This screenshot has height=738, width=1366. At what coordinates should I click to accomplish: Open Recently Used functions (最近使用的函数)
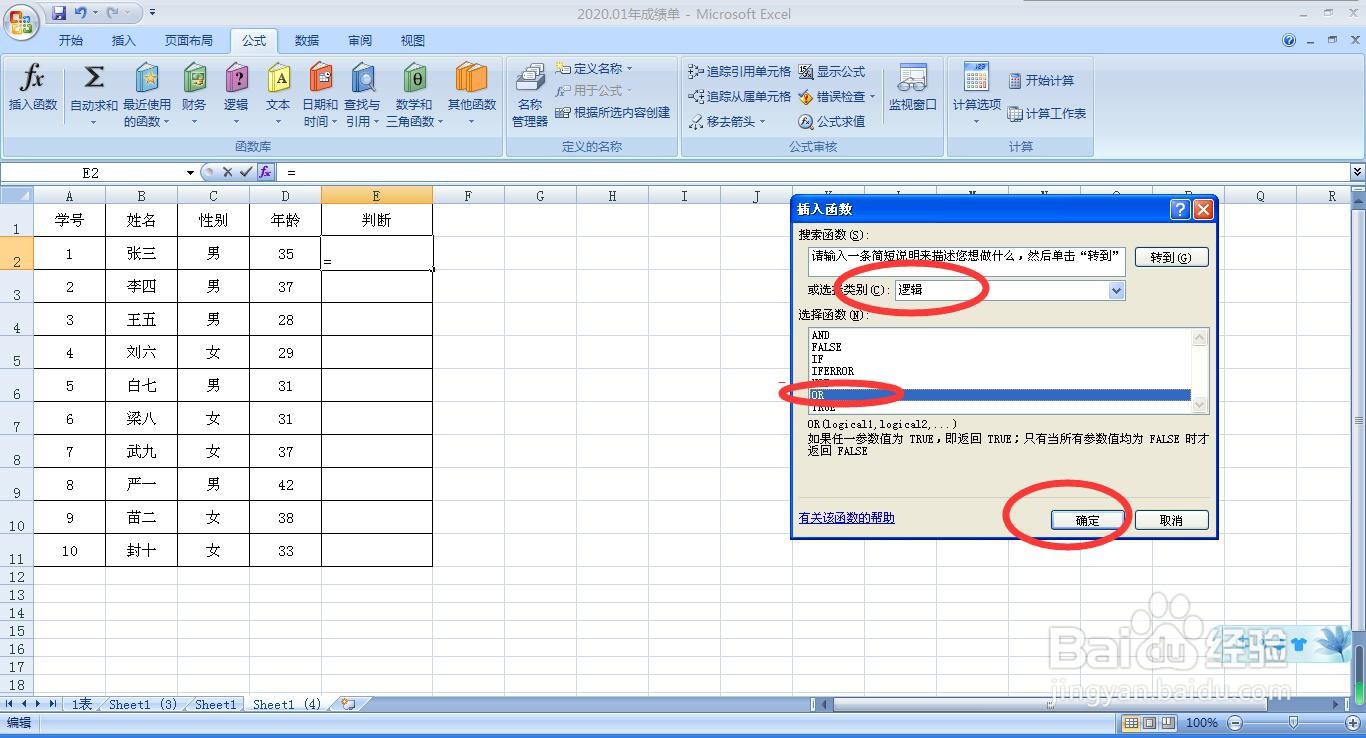tap(147, 95)
